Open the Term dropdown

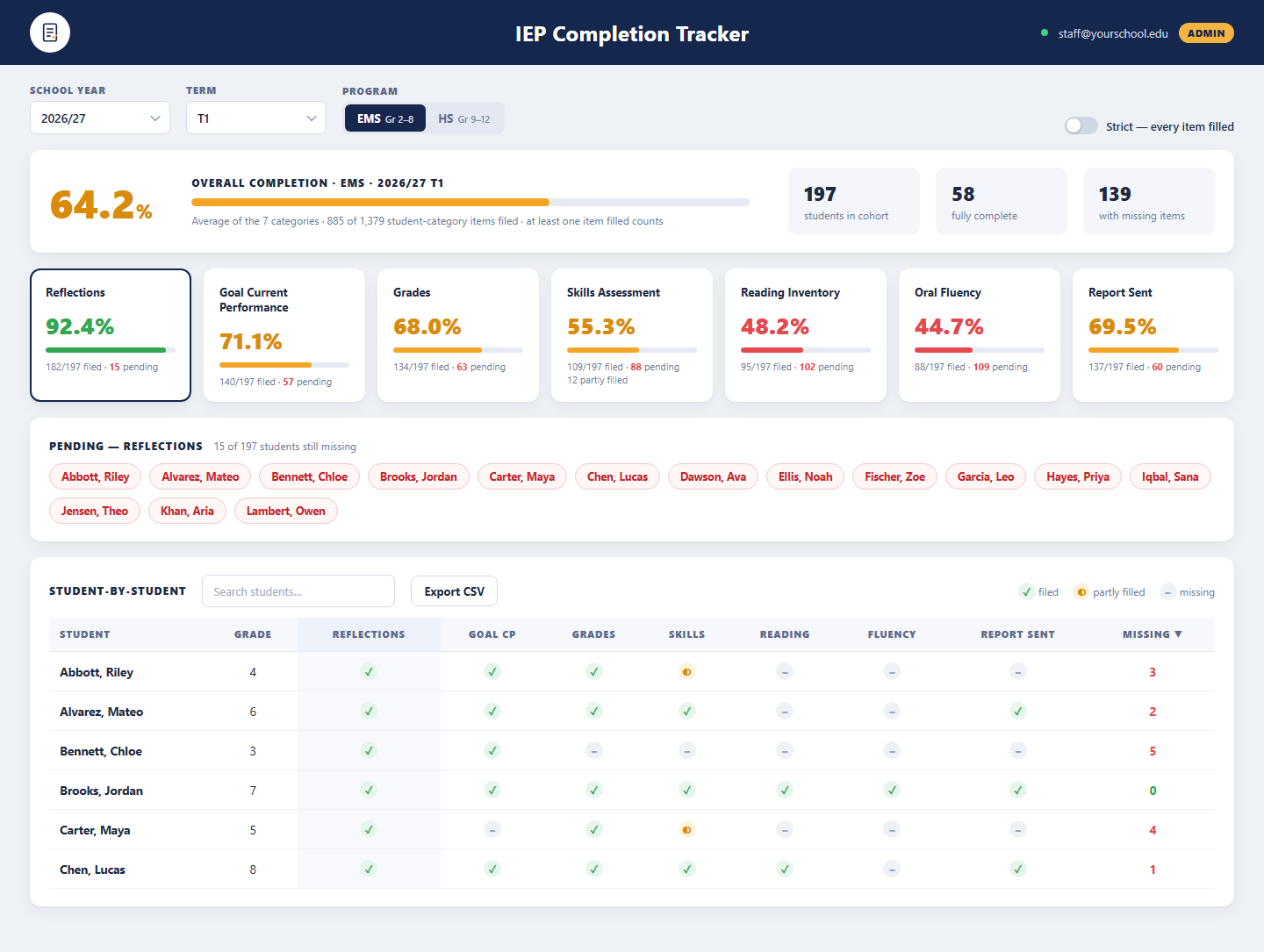[x=256, y=118]
